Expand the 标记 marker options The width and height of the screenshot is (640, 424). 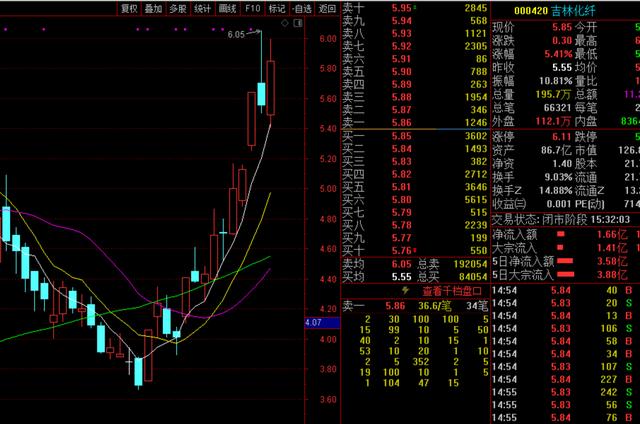(276, 8)
